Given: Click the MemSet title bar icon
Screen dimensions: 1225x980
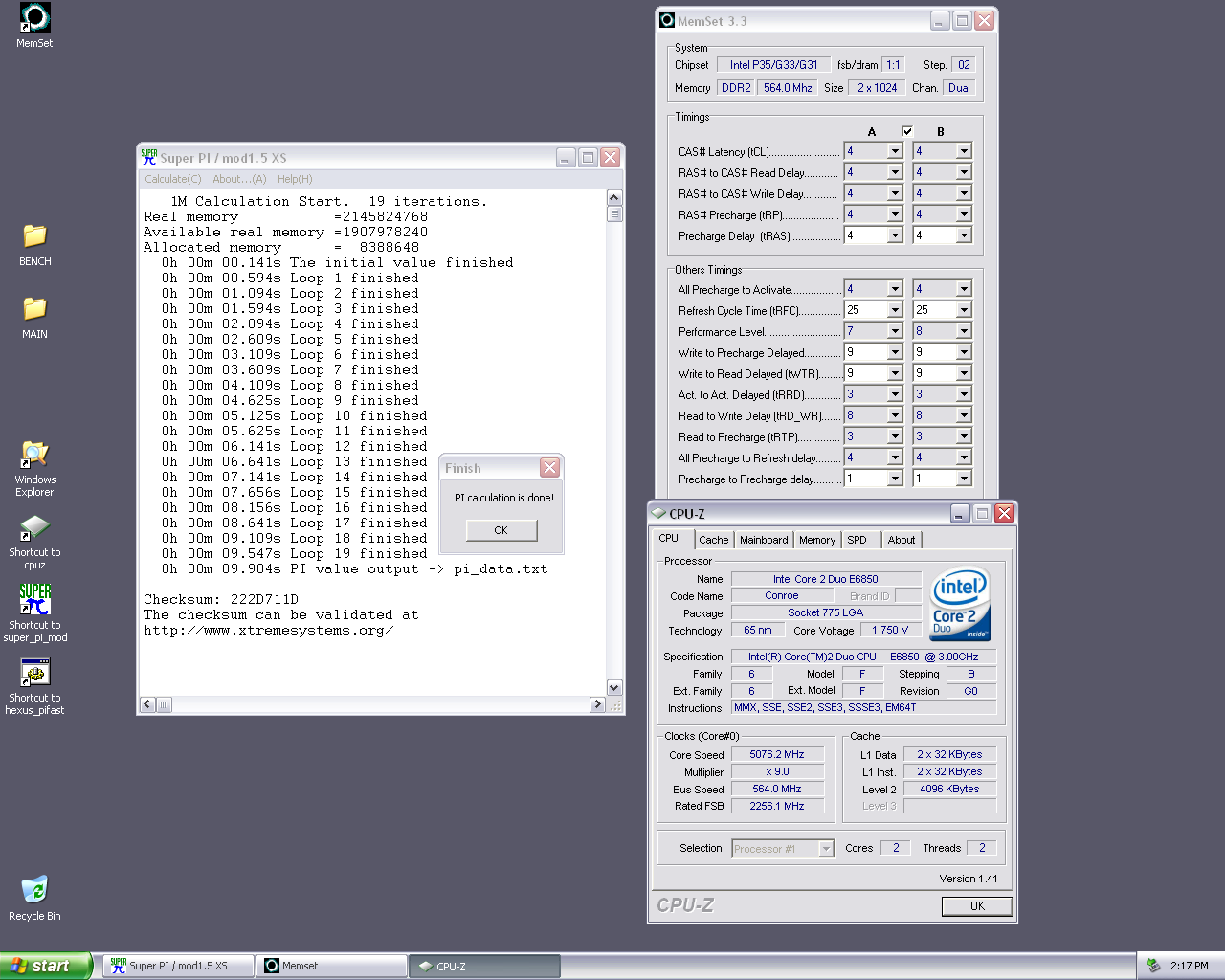Looking at the screenshot, I should click(x=667, y=20).
